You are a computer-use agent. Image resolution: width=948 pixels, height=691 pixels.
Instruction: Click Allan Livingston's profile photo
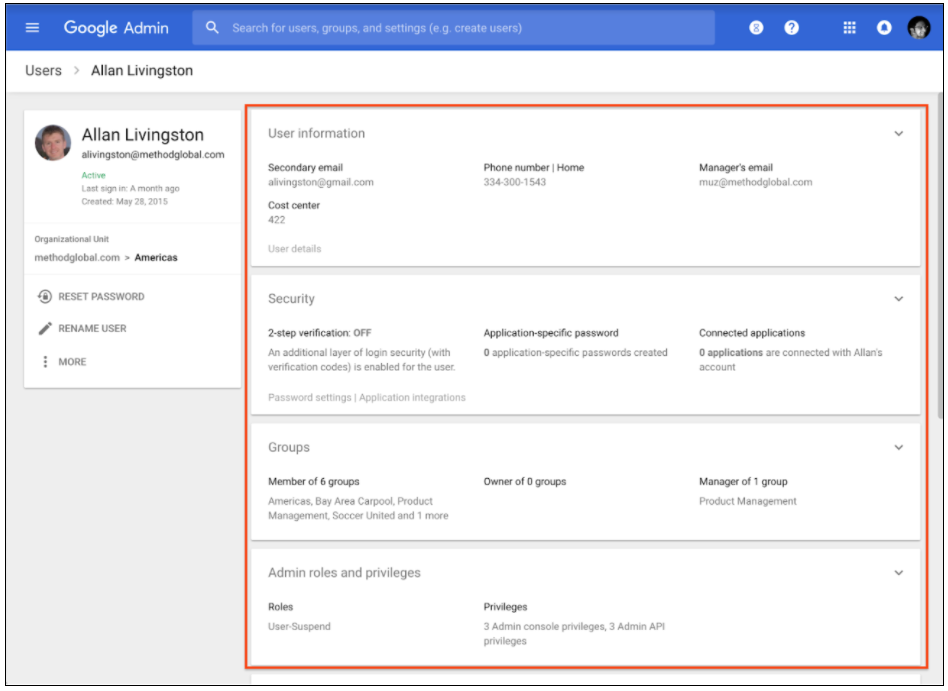[x=53, y=143]
